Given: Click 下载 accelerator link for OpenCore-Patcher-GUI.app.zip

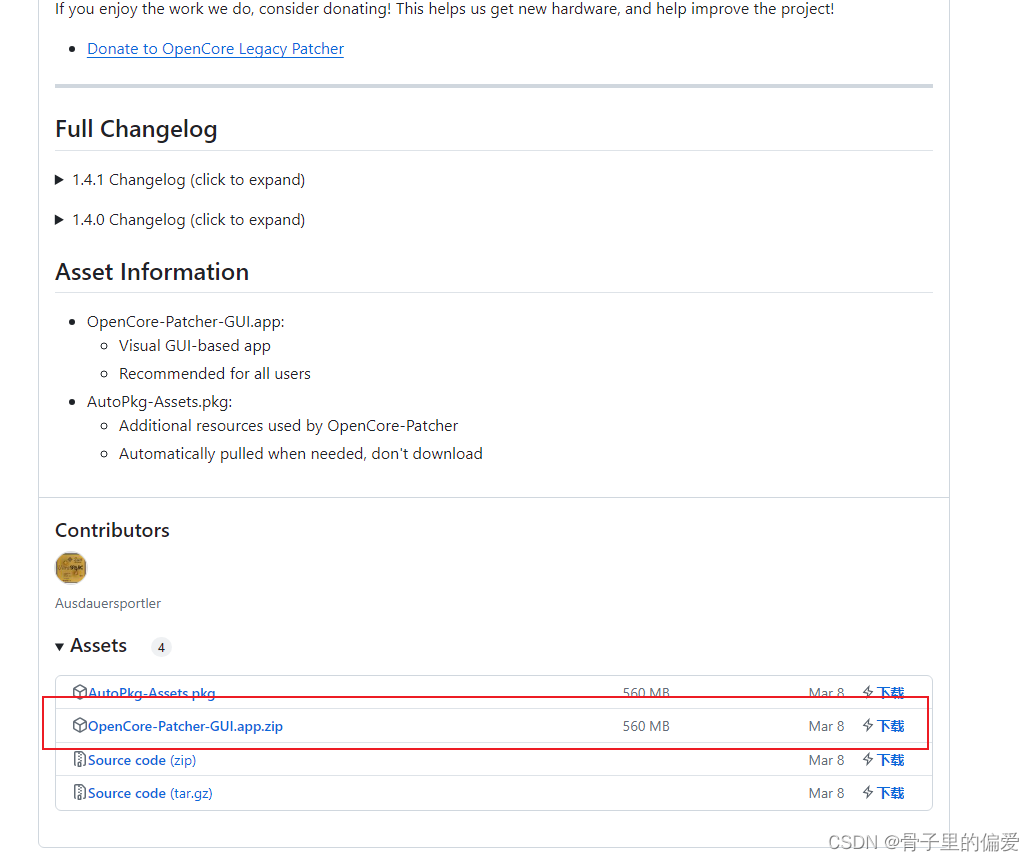Looking at the screenshot, I should [890, 726].
